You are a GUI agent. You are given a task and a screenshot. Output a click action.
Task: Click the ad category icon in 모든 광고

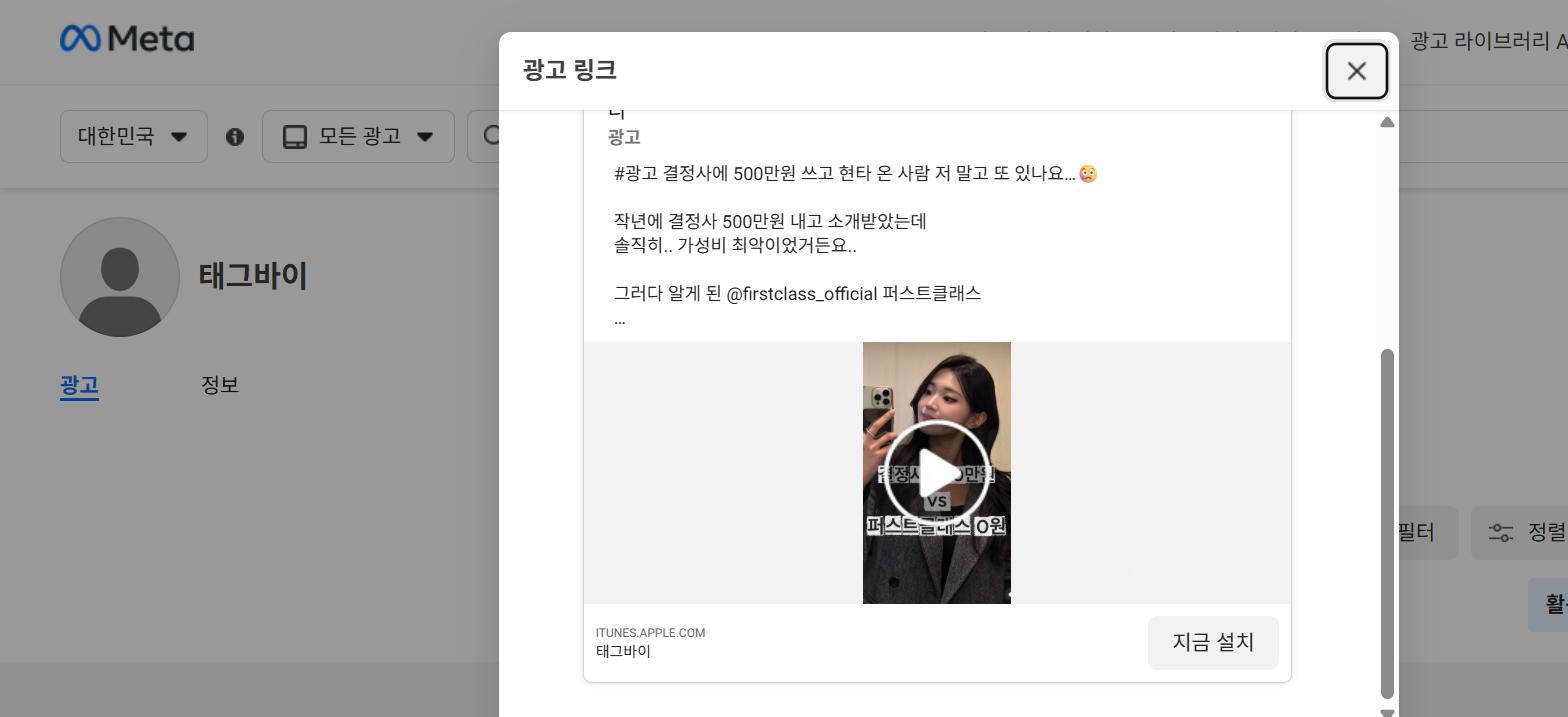(x=295, y=137)
